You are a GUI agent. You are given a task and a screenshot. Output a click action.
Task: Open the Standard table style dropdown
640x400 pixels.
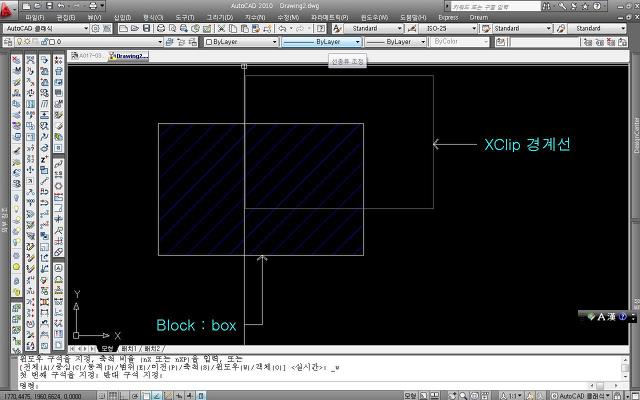522,28
